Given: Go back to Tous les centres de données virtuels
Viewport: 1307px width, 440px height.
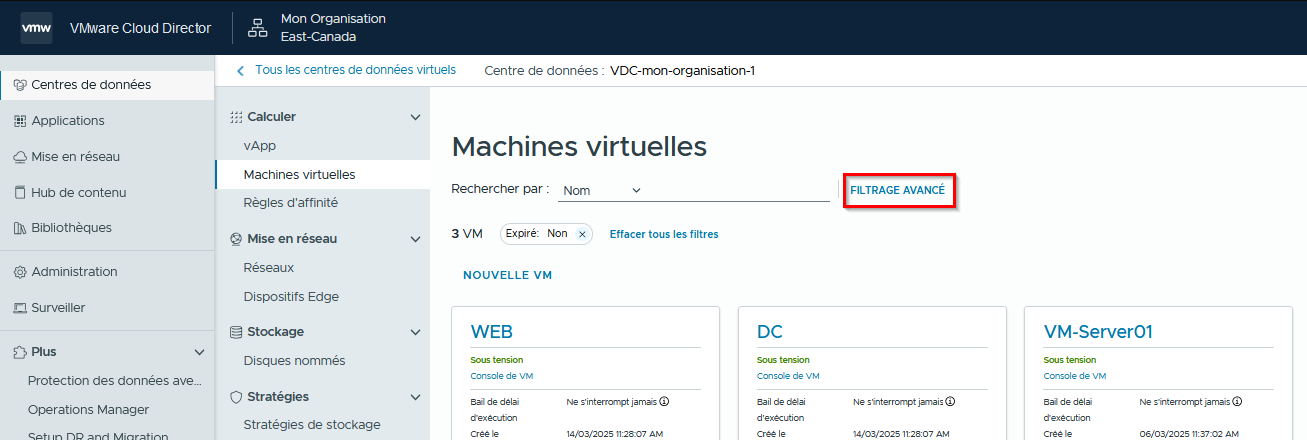Looking at the screenshot, I should [355, 70].
